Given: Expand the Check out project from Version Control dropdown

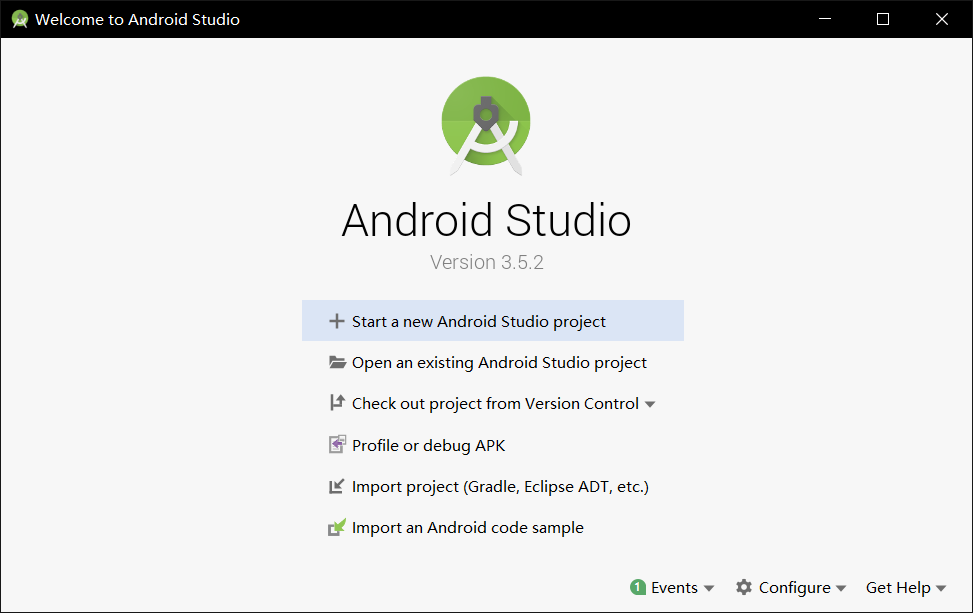Looking at the screenshot, I should coord(651,403).
